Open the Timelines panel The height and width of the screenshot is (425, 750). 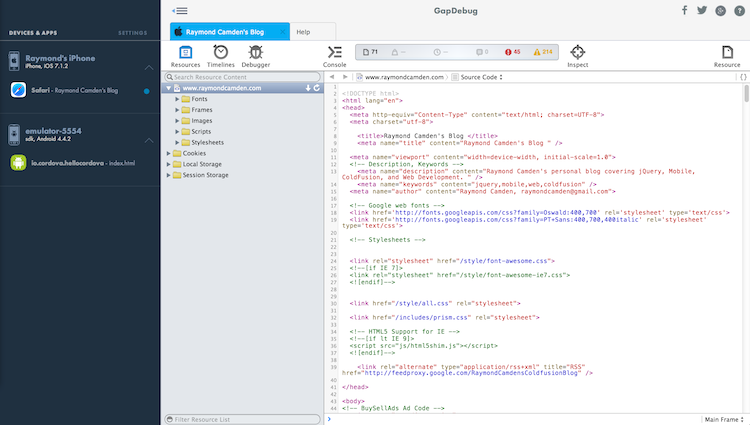point(221,56)
